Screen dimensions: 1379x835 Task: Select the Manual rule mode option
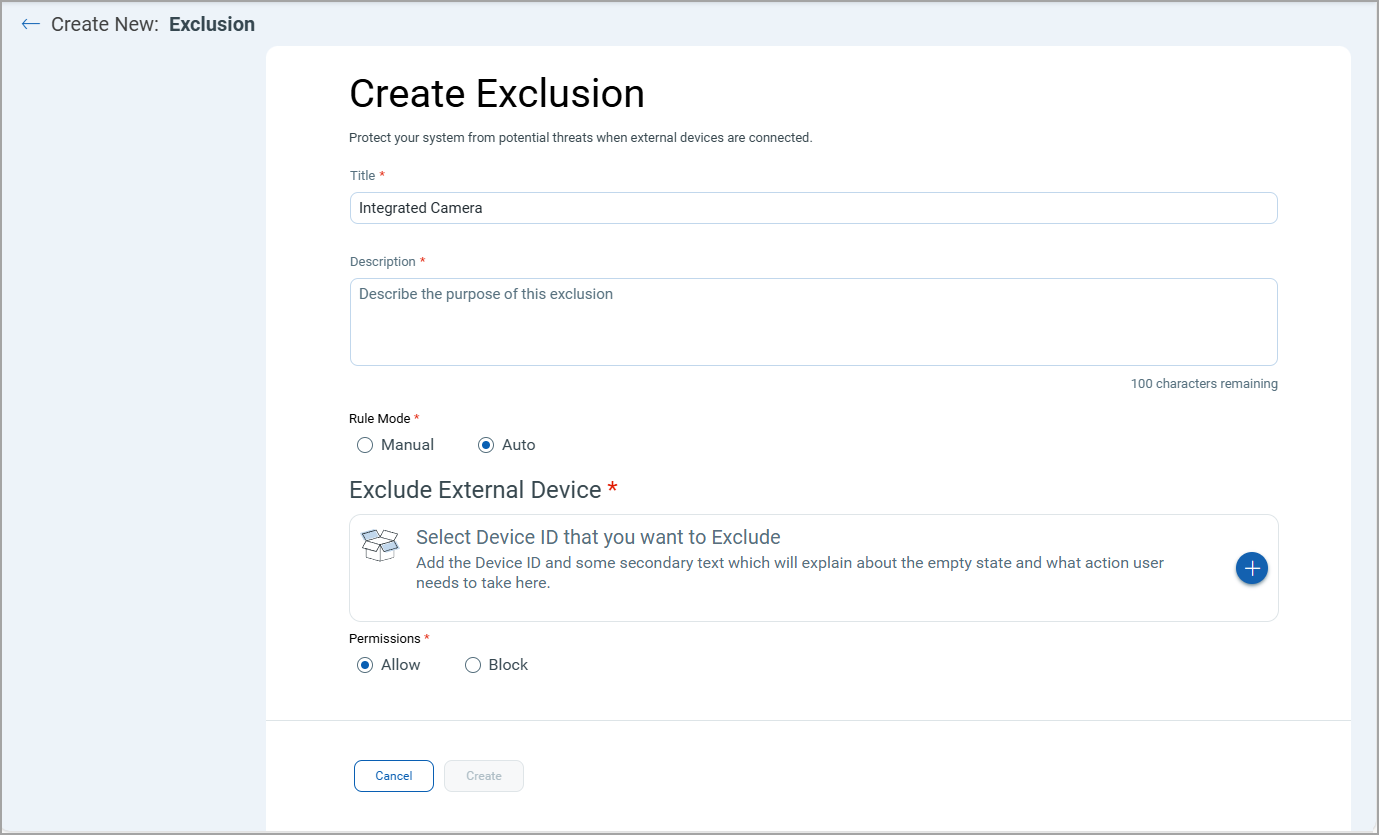click(365, 444)
